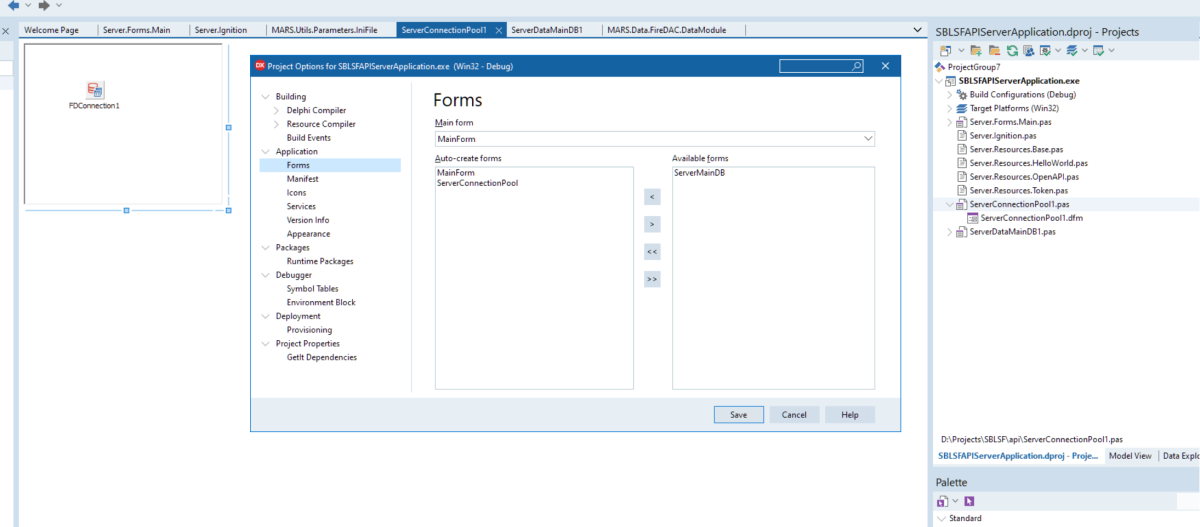Click the Help button

point(850,414)
